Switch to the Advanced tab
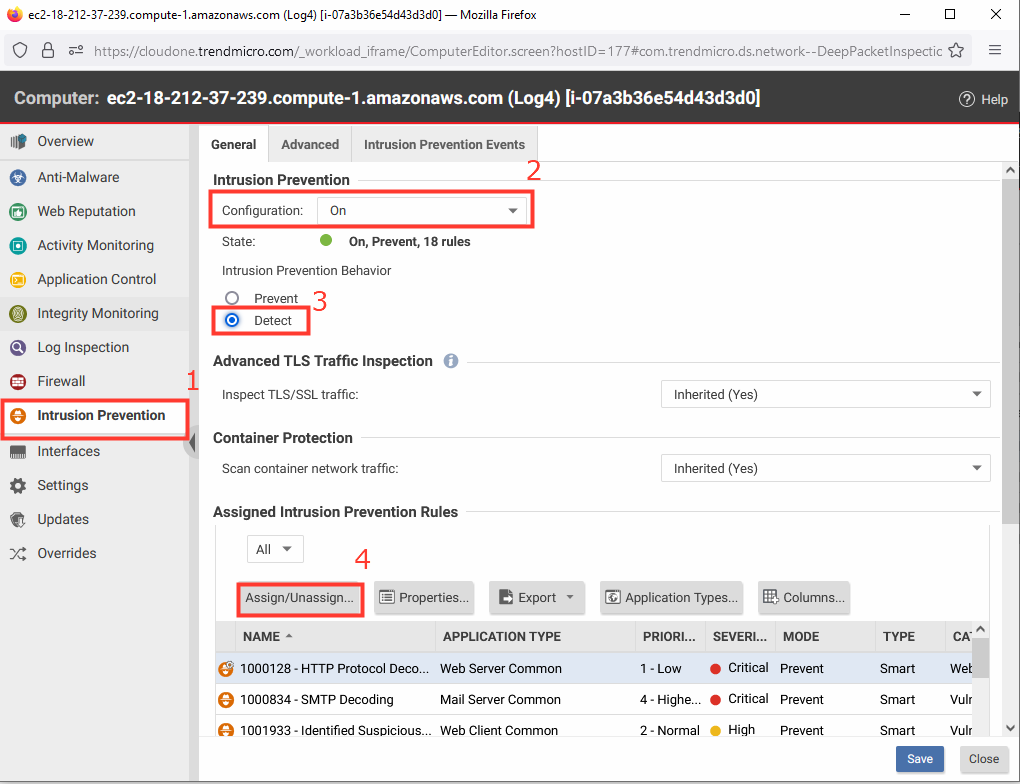This screenshot has width=1020, height=784. pyautogui.click(x=310, y=144)
